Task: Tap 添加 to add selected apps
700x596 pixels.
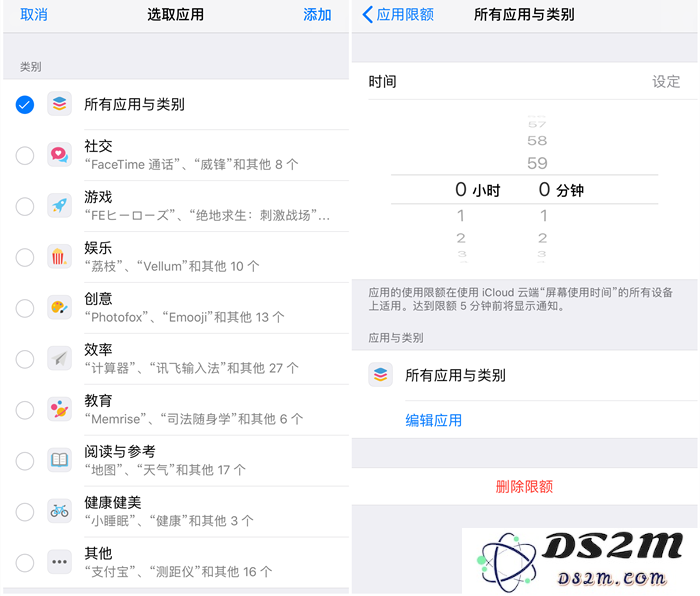Action: point(317,15)
